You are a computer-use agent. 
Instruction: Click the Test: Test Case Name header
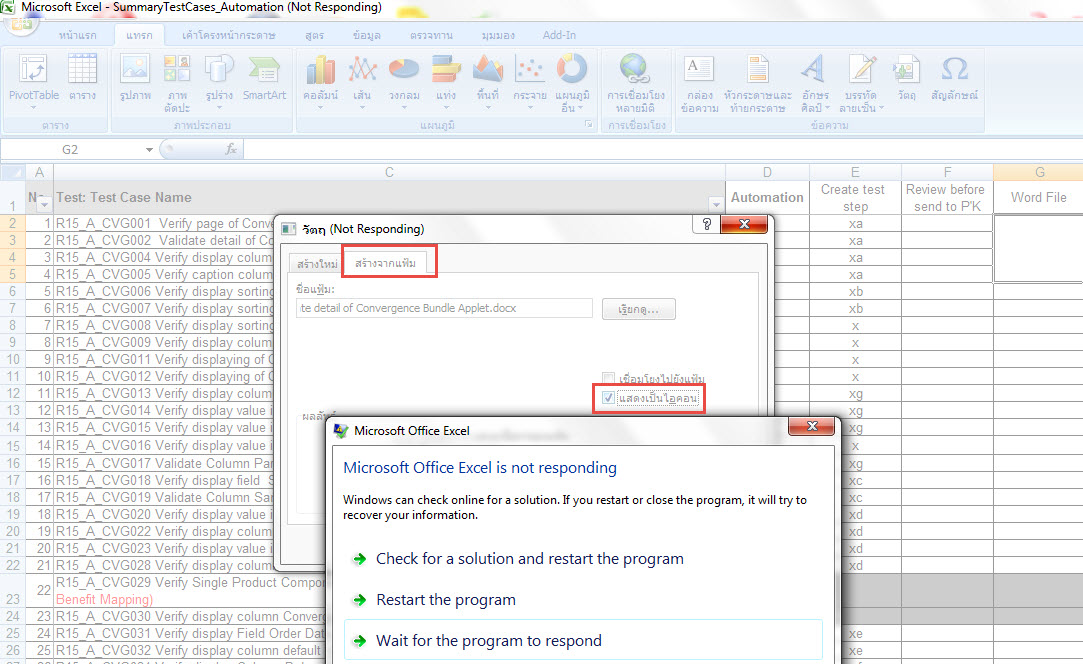tap(124, 198)
